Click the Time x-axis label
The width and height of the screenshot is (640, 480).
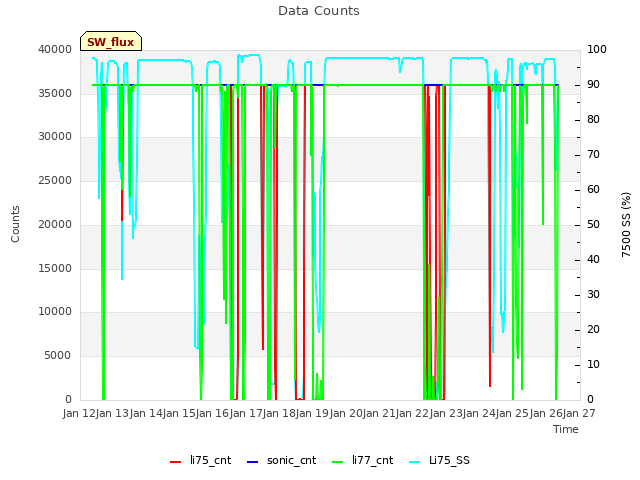pos(566,429)
